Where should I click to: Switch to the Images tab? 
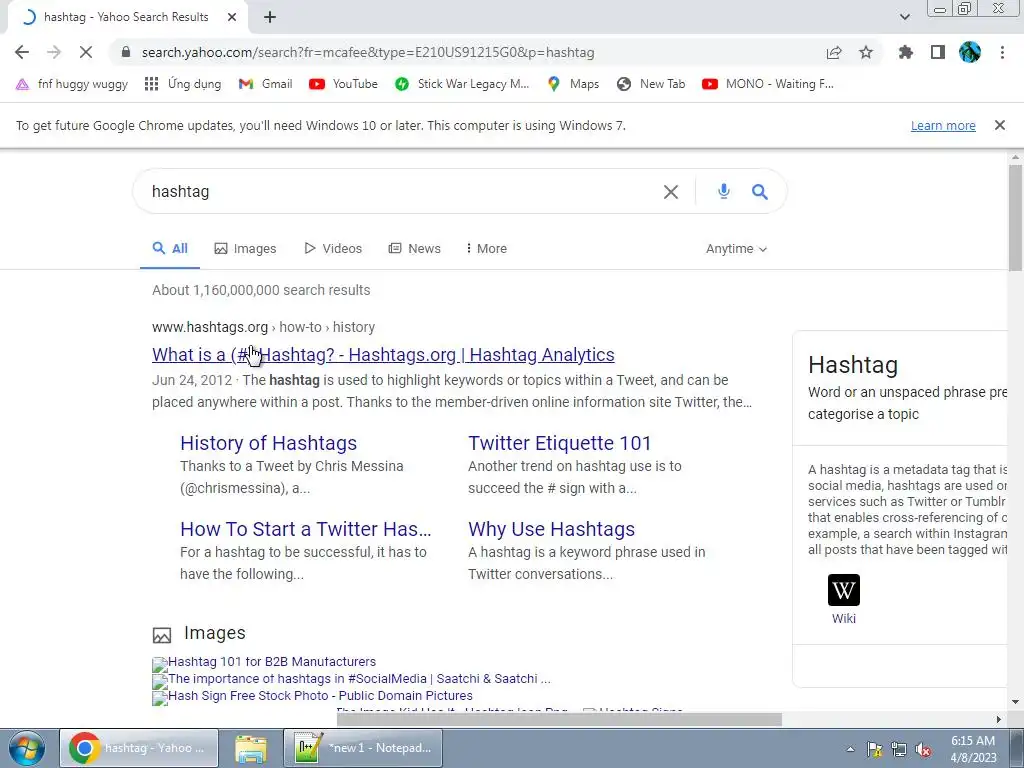(x=245, y=248)
